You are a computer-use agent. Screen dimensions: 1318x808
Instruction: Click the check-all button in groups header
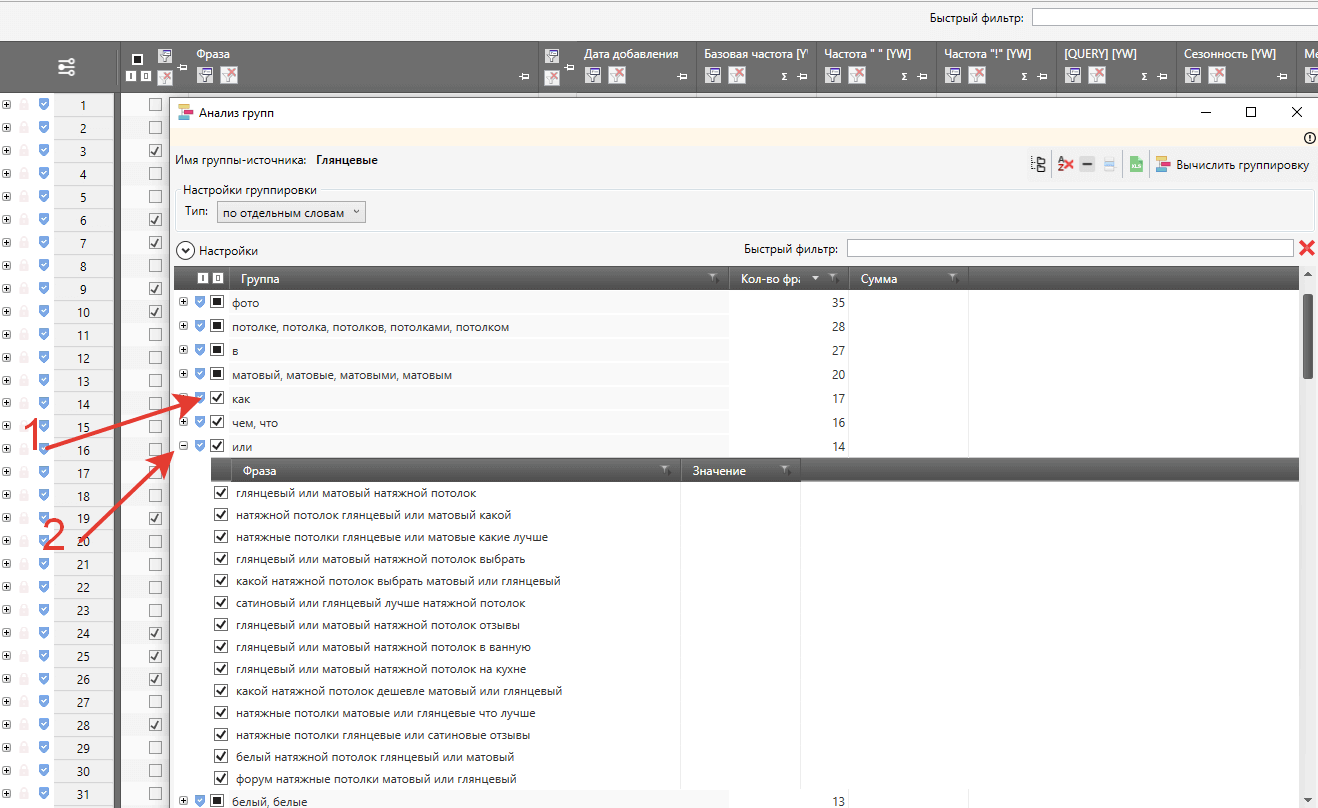[202, 279]
